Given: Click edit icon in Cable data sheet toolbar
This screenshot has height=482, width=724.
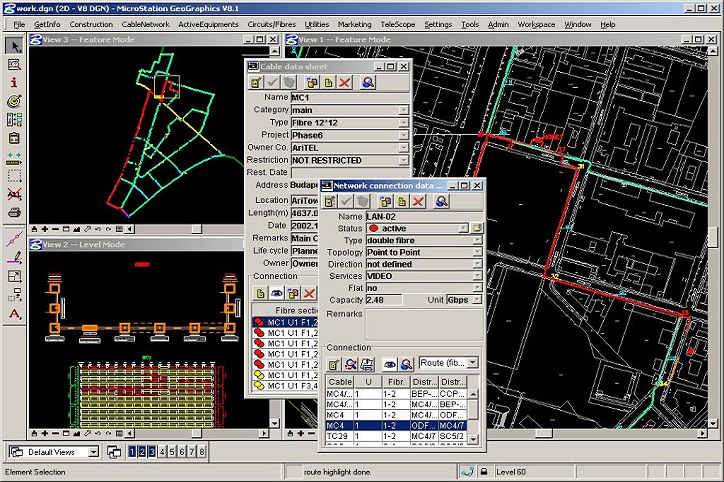Looking at the screenshot, I should [256, 83].
